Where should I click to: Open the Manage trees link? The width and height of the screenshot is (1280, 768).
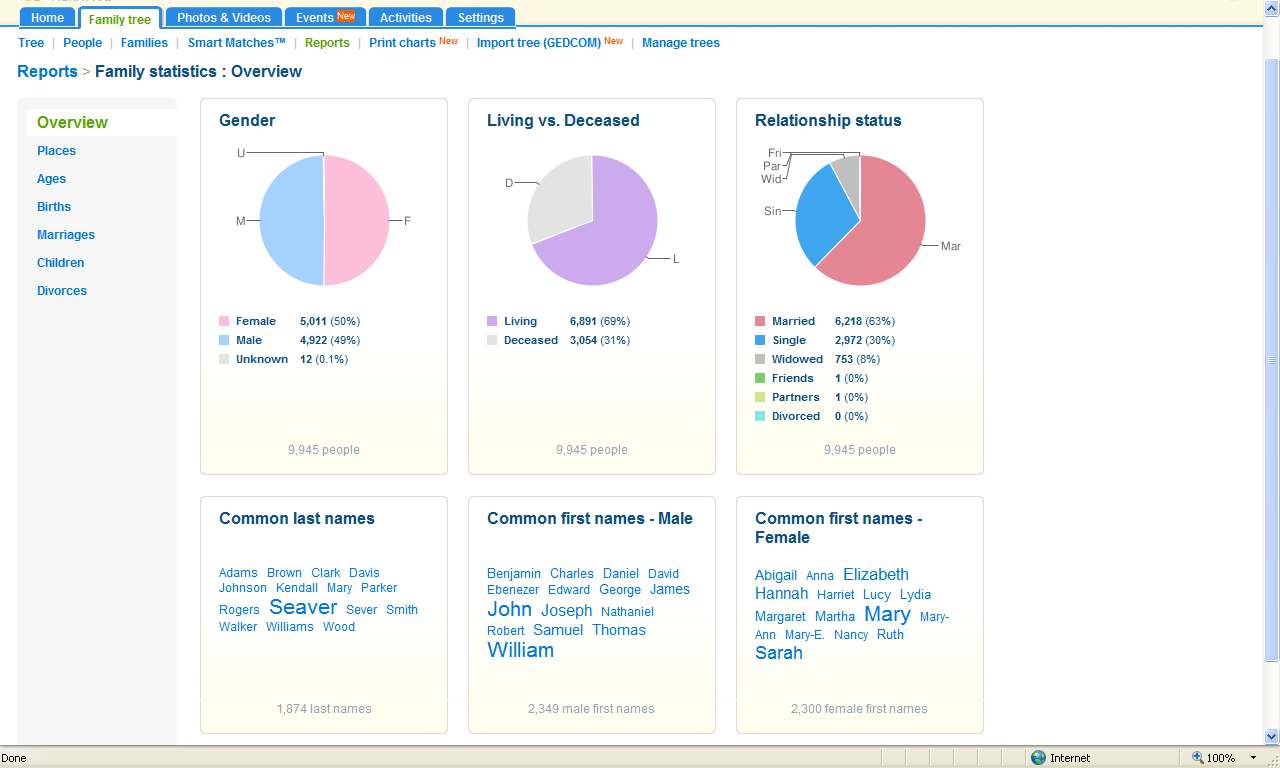pyautogui.click(x=681, y=43)
